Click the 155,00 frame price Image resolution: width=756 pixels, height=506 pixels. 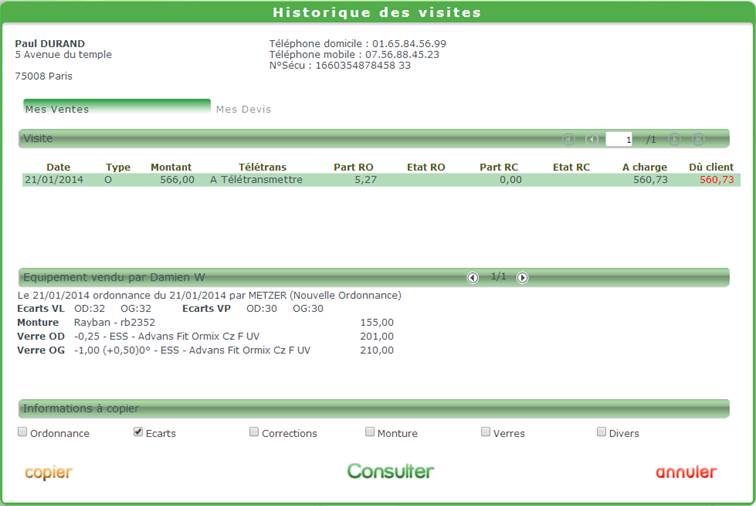377,322
